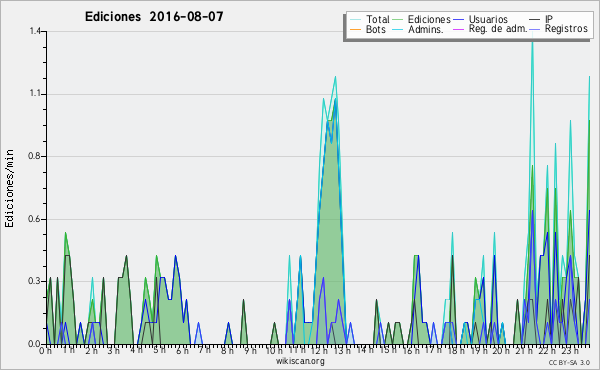The width and height of the screenshot is (600, 370).
Task: Click the '9 h' x-axis tick label
Action: (251, 350)
